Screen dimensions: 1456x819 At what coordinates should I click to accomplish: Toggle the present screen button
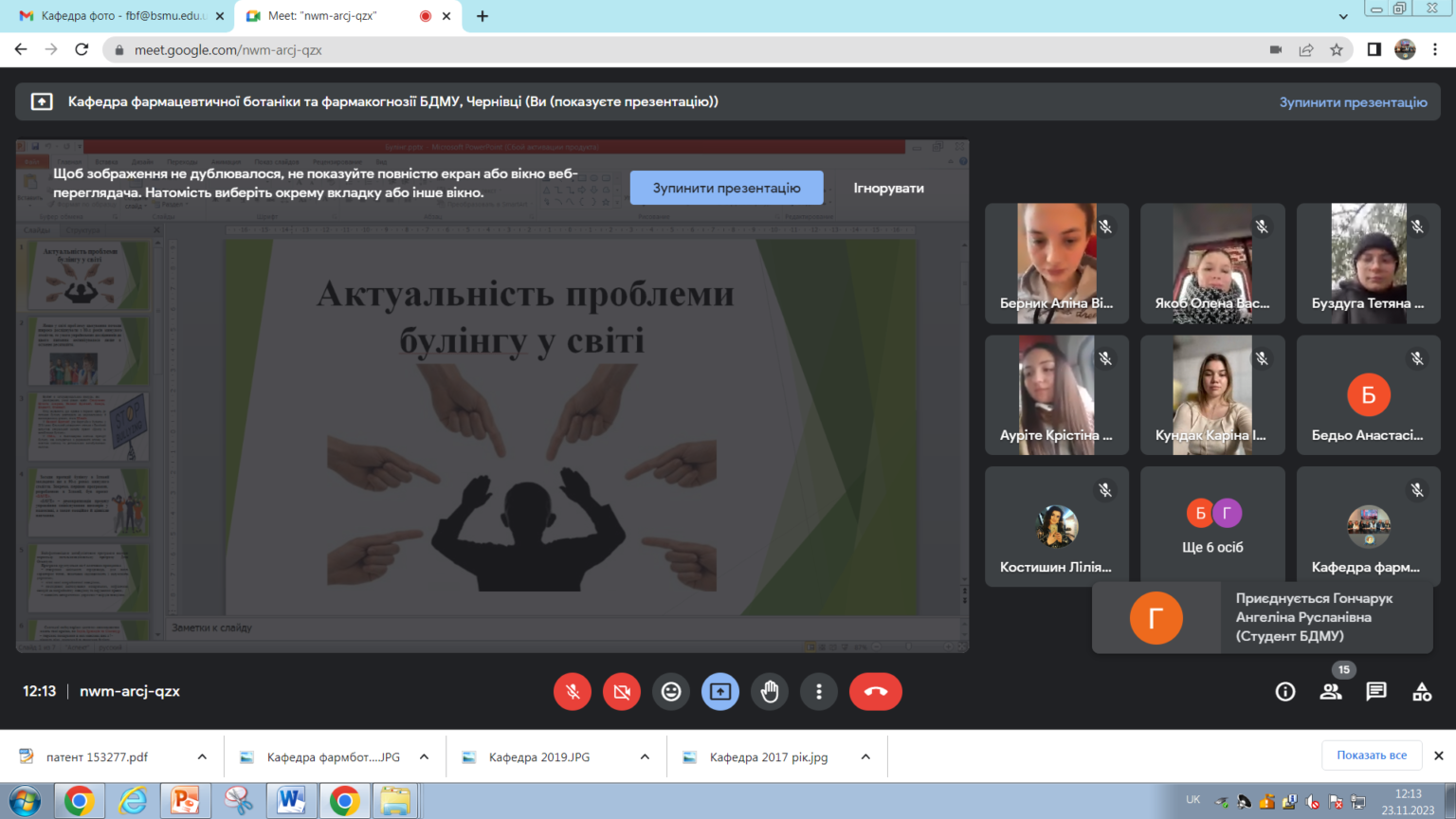[720, 692]
